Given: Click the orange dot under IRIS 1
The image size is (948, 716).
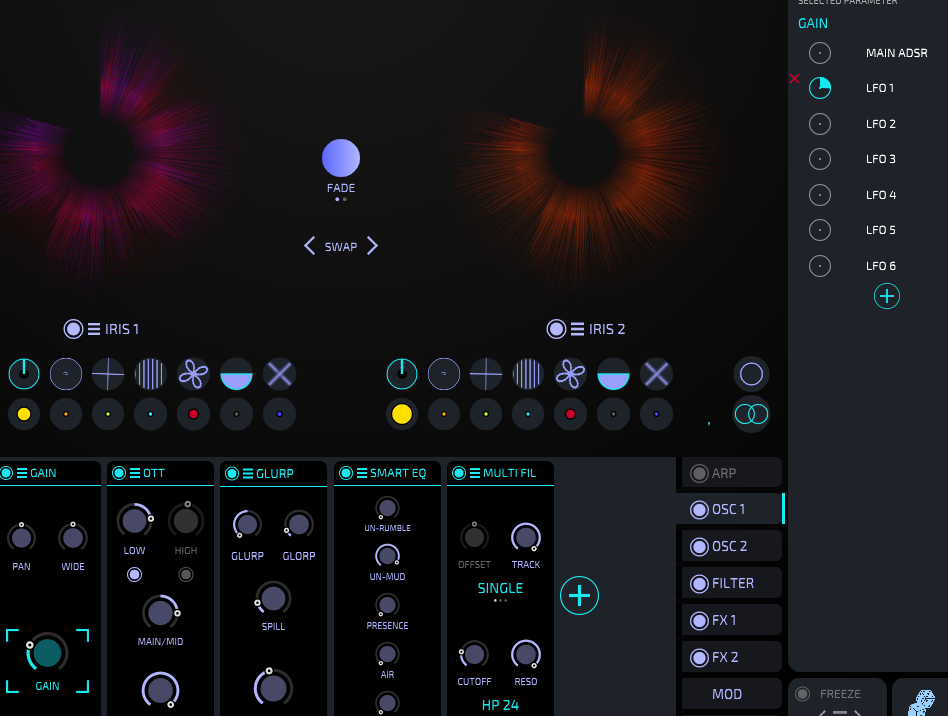Looking at the screenshot, I should pos(66,414).
